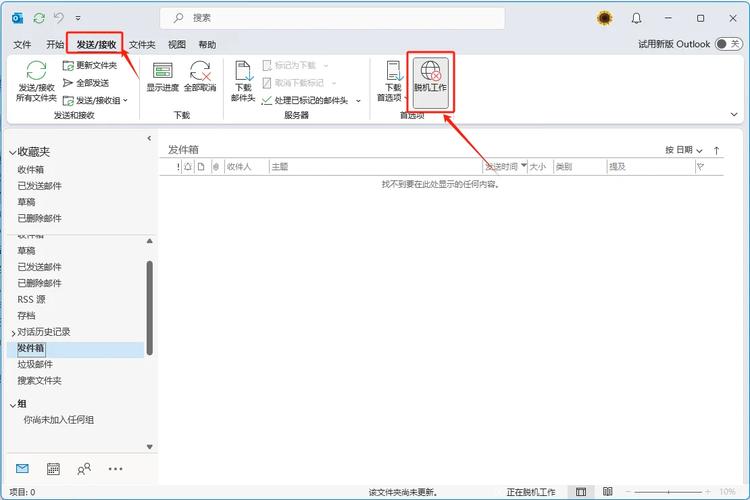Click the undo icon in title bar
The height and width of the screenshot is (500, 750).
coord(59,18)
